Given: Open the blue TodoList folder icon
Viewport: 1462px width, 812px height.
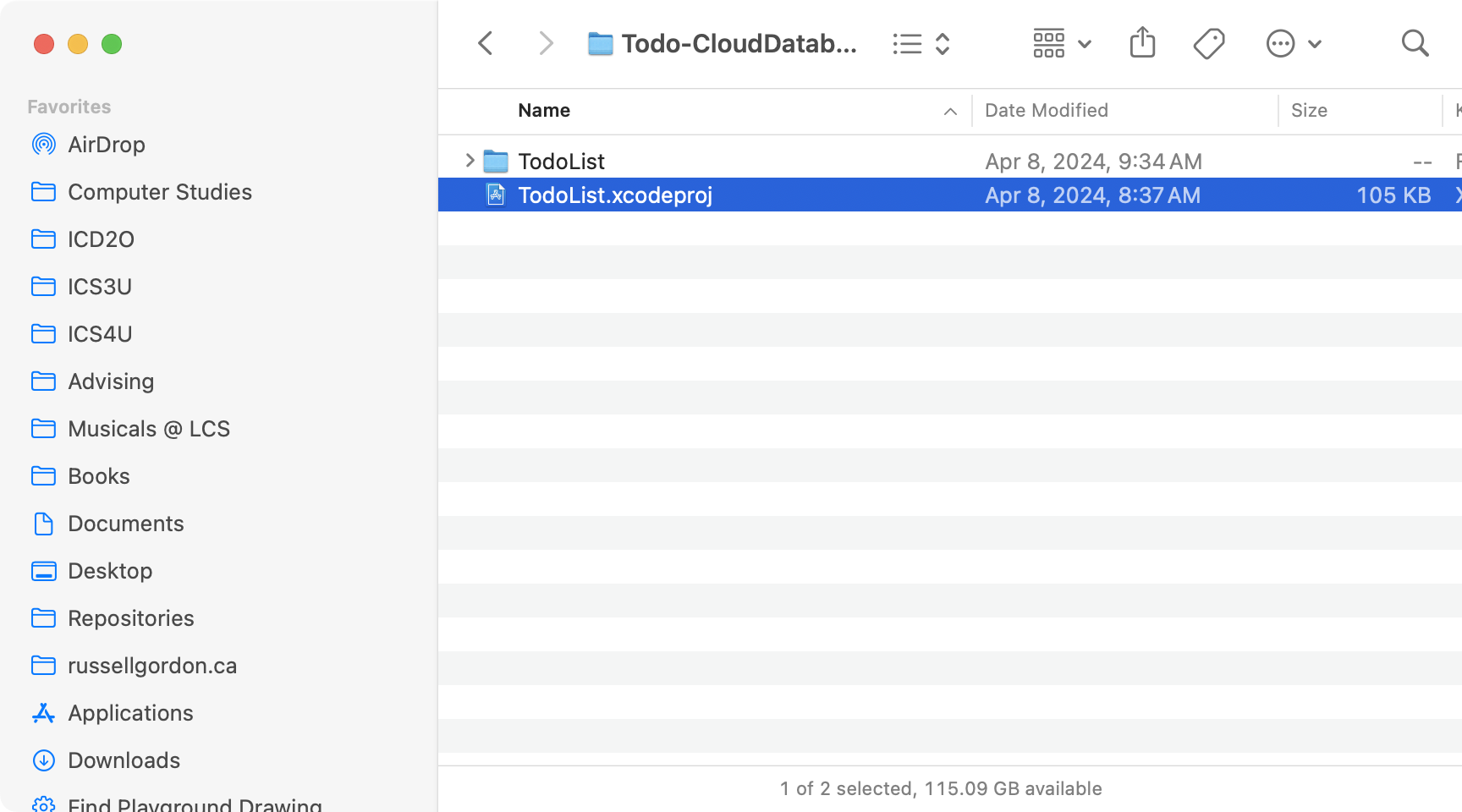Looking at the screenshot, I should (495, 161).
